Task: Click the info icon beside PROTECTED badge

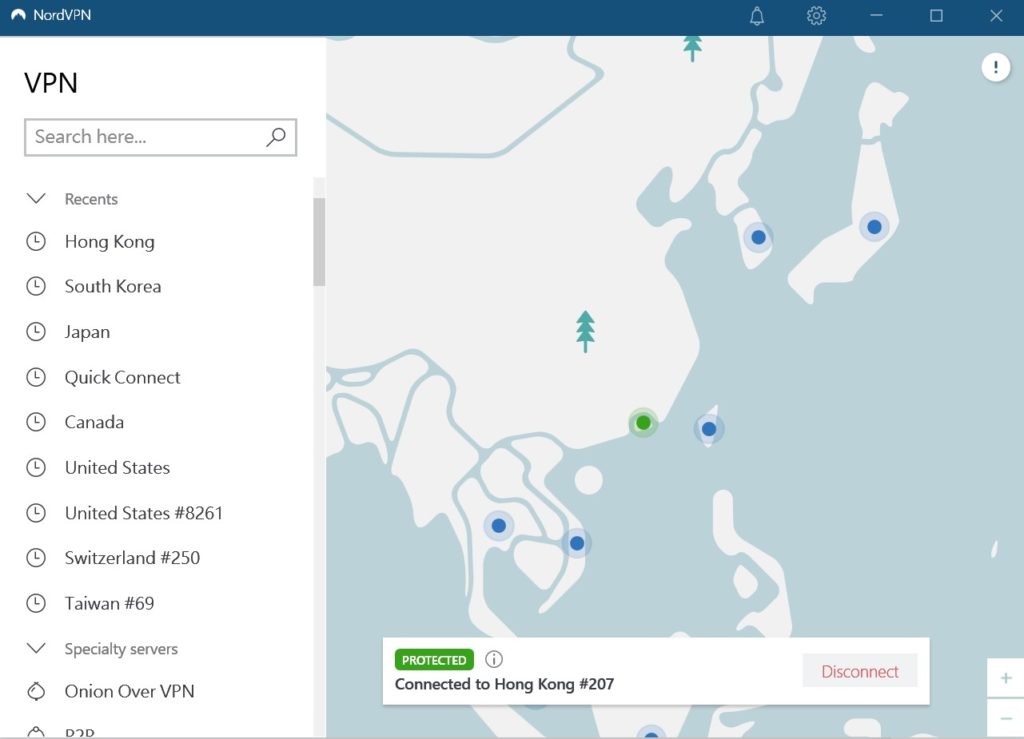Action: pos(494,659)
